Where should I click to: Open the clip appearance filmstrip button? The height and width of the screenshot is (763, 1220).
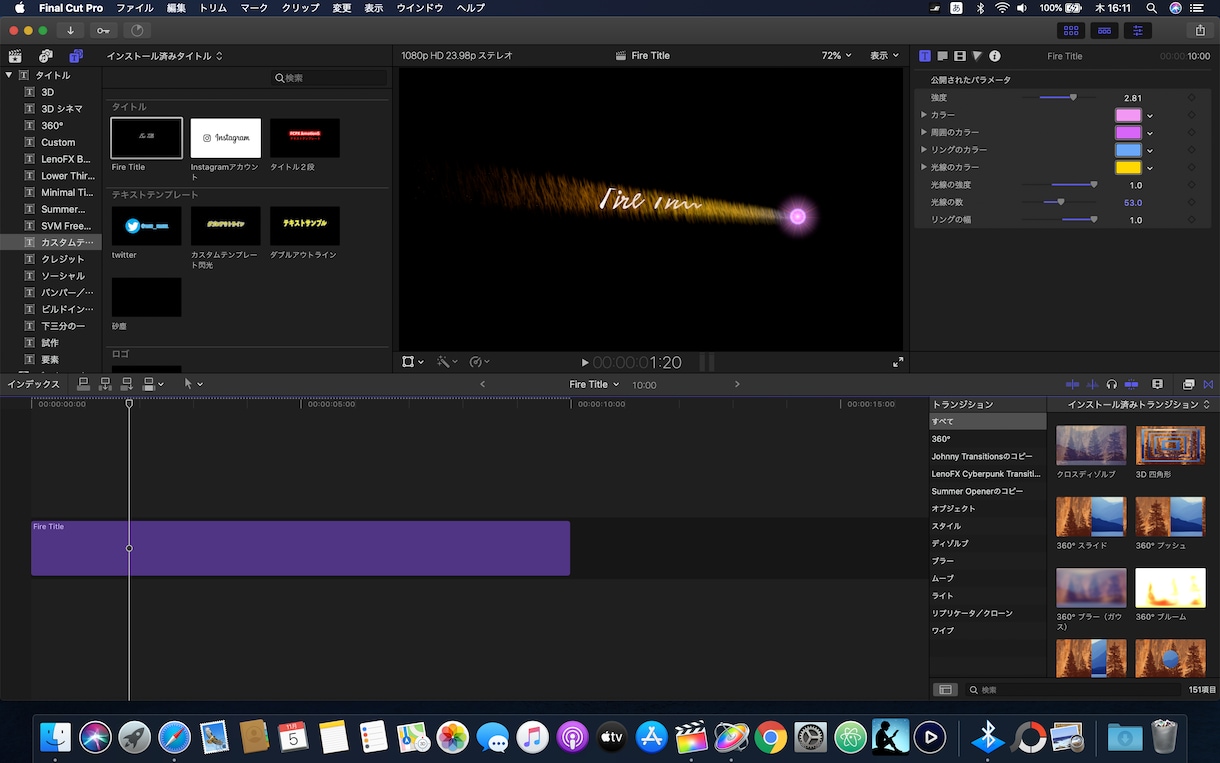1158,384
